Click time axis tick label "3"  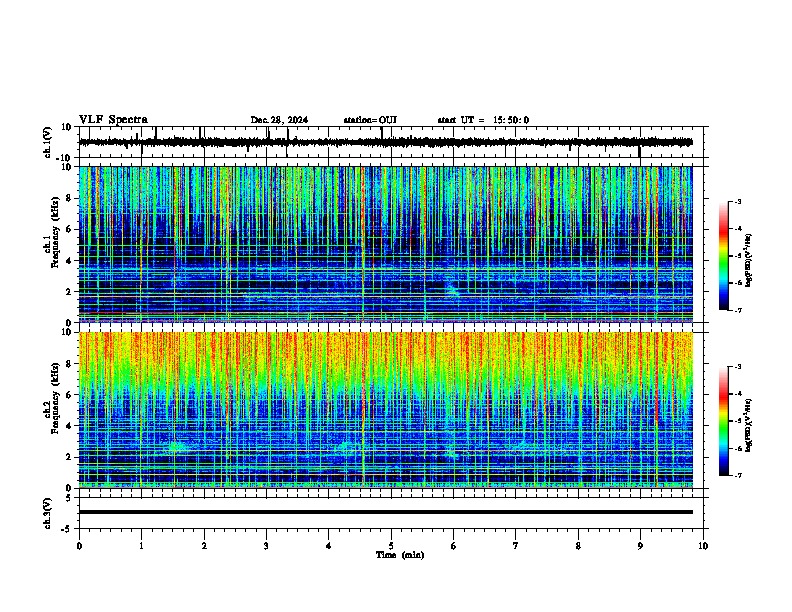(x=266, y=546)
